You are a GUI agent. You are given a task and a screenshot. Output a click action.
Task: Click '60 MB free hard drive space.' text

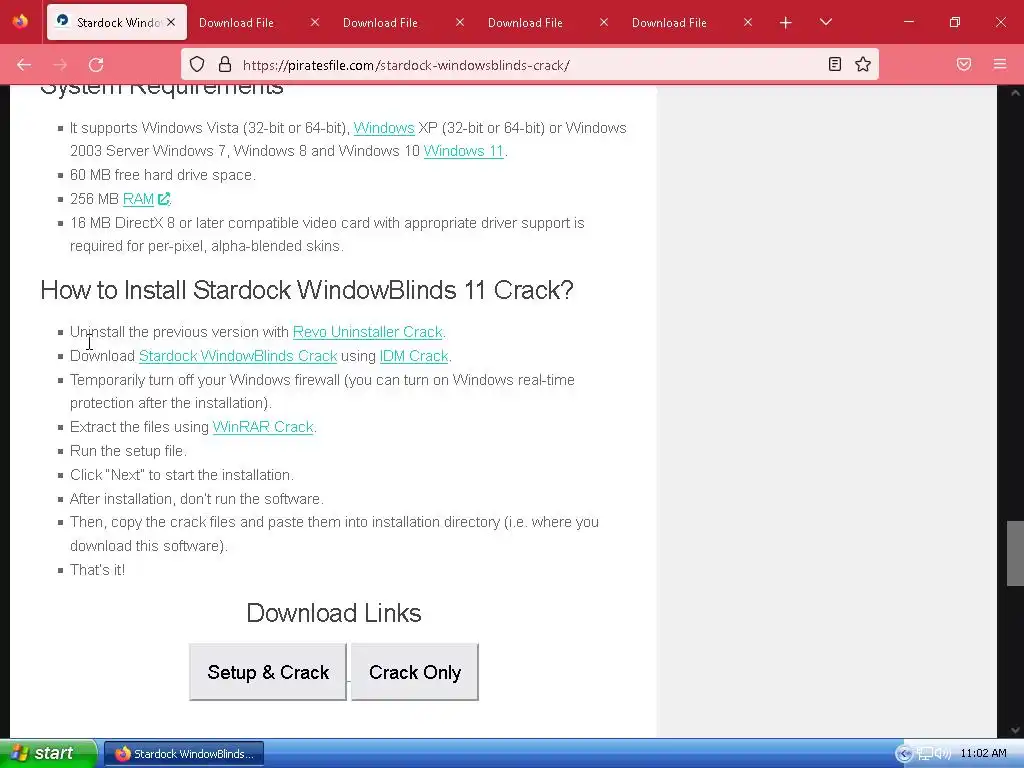[163, 175]
